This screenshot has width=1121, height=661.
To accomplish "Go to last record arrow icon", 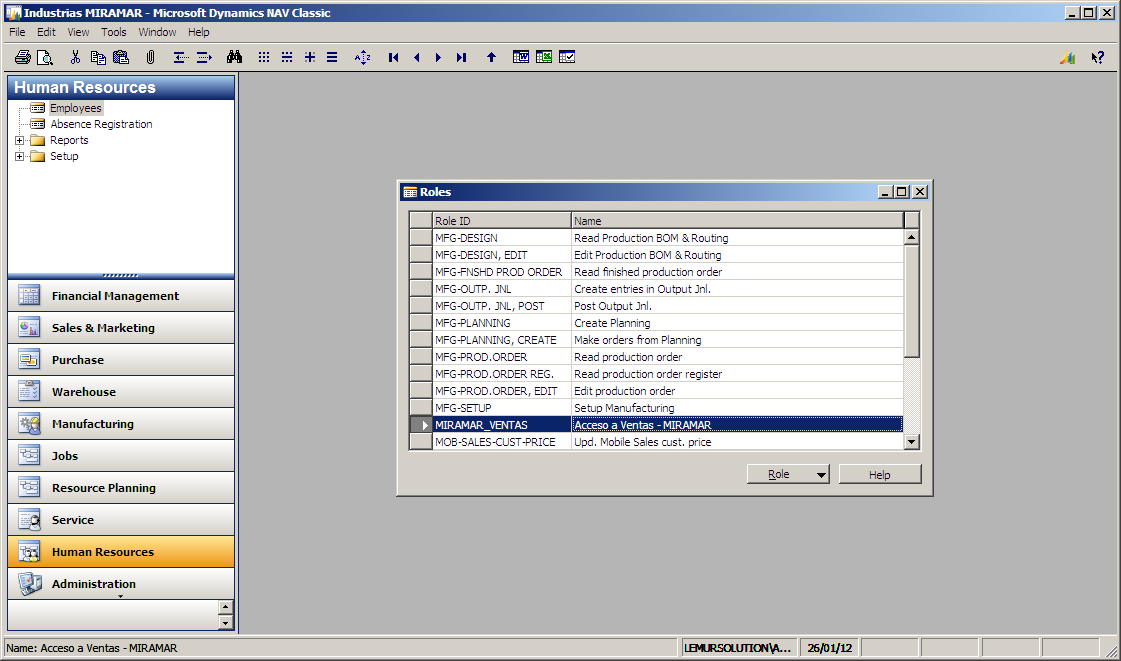I will coord(461,57).
